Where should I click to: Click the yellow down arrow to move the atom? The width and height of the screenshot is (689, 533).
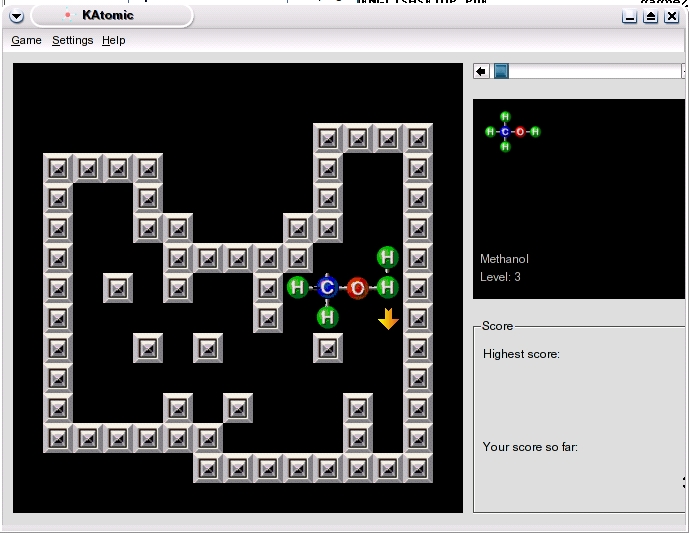(x=388, y=319)
